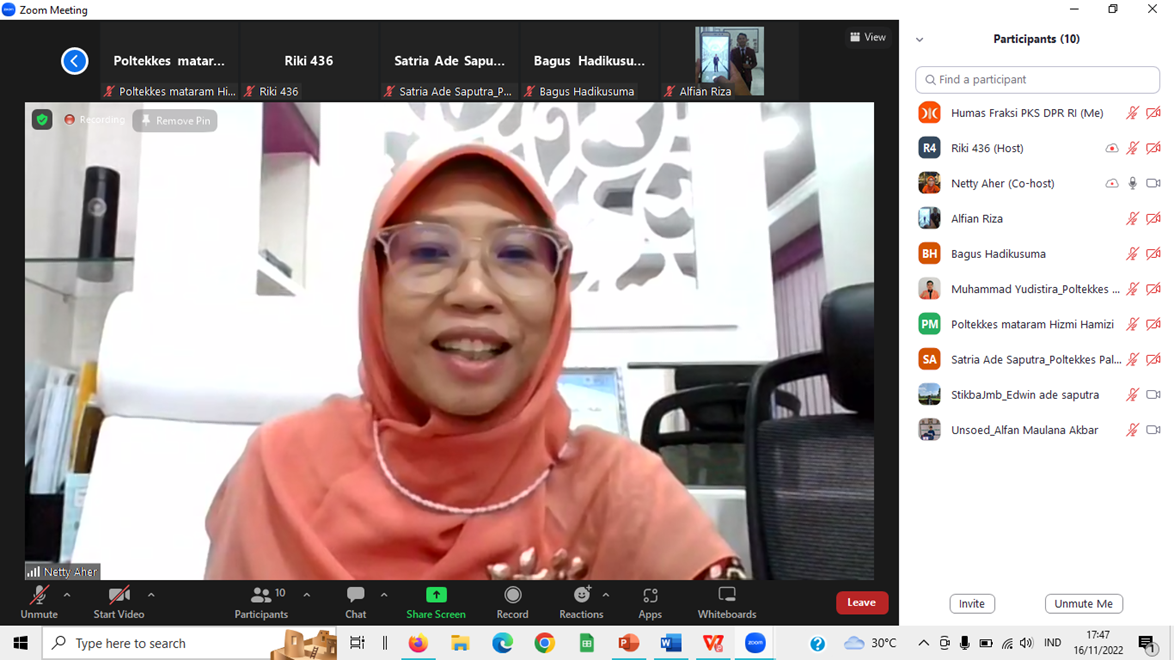Click the Zoom icon in the taskbar
Image resolution: width=1174 pixels, height=660 pixels.
755,644
